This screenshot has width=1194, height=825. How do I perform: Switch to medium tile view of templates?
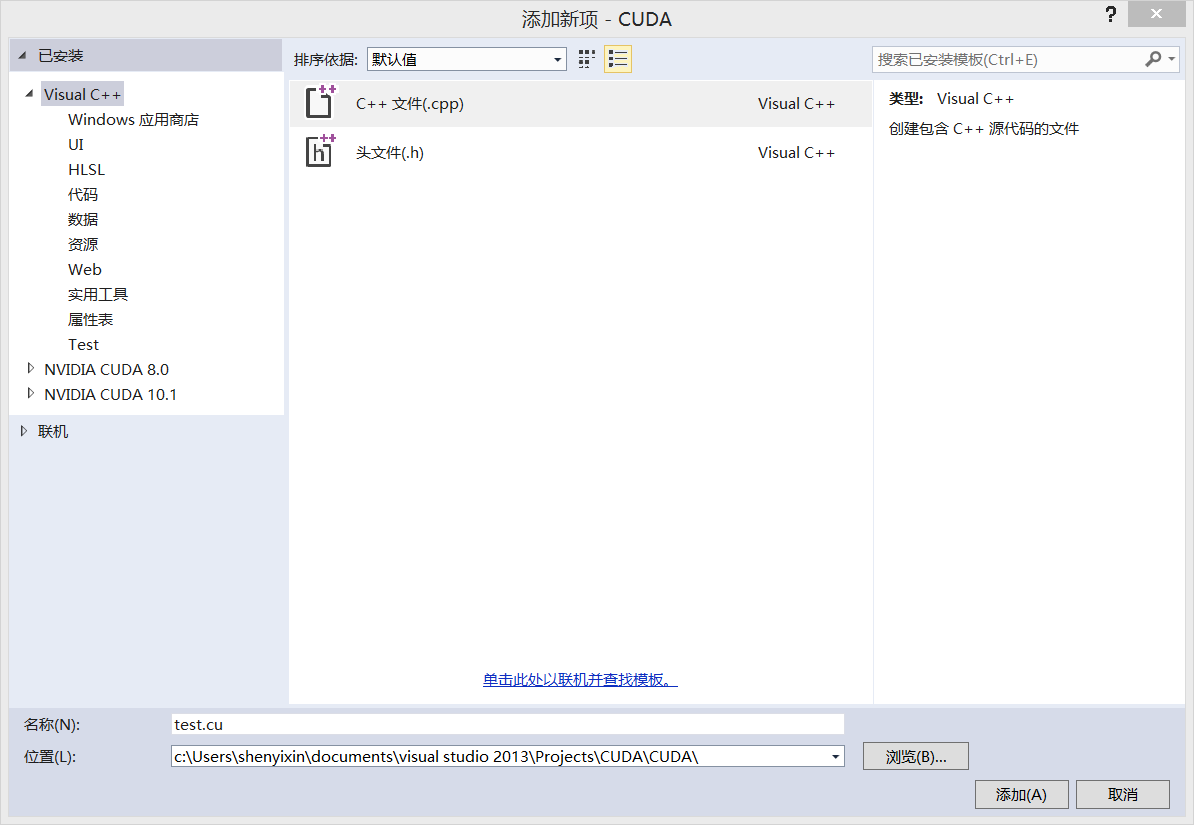pos(587,58)
